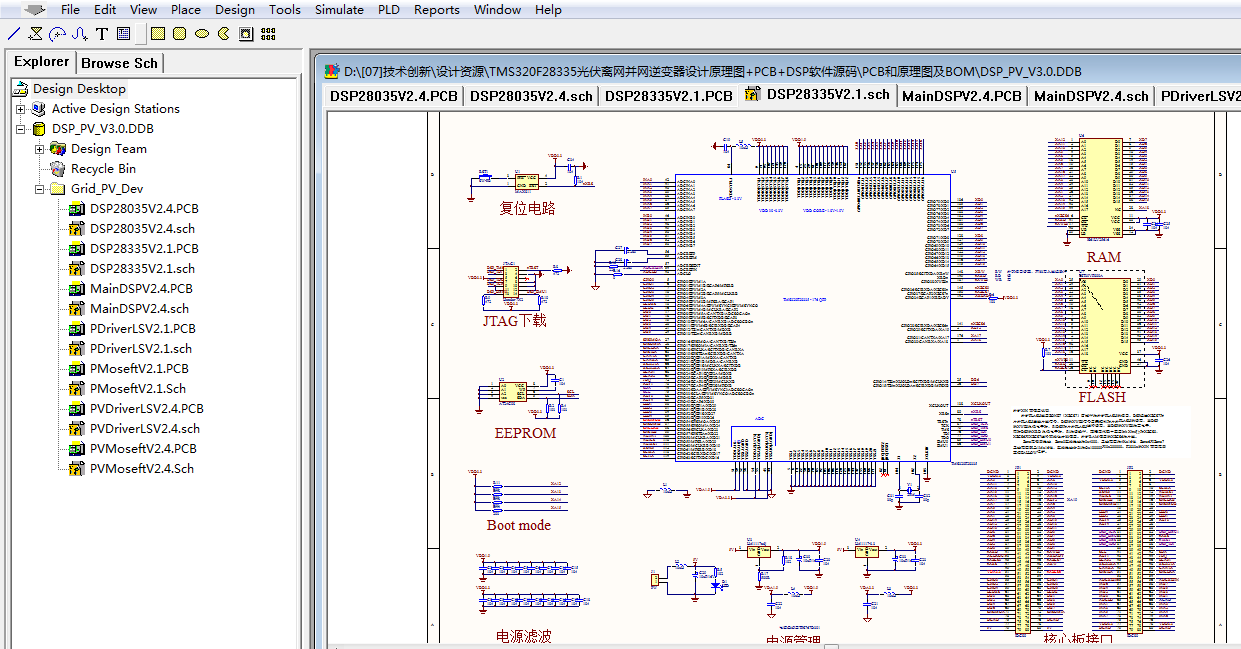Click the DSP28035V2.4.PCB file icon
The height and width of the screenshot is (649, 1241).
[77, 208]
